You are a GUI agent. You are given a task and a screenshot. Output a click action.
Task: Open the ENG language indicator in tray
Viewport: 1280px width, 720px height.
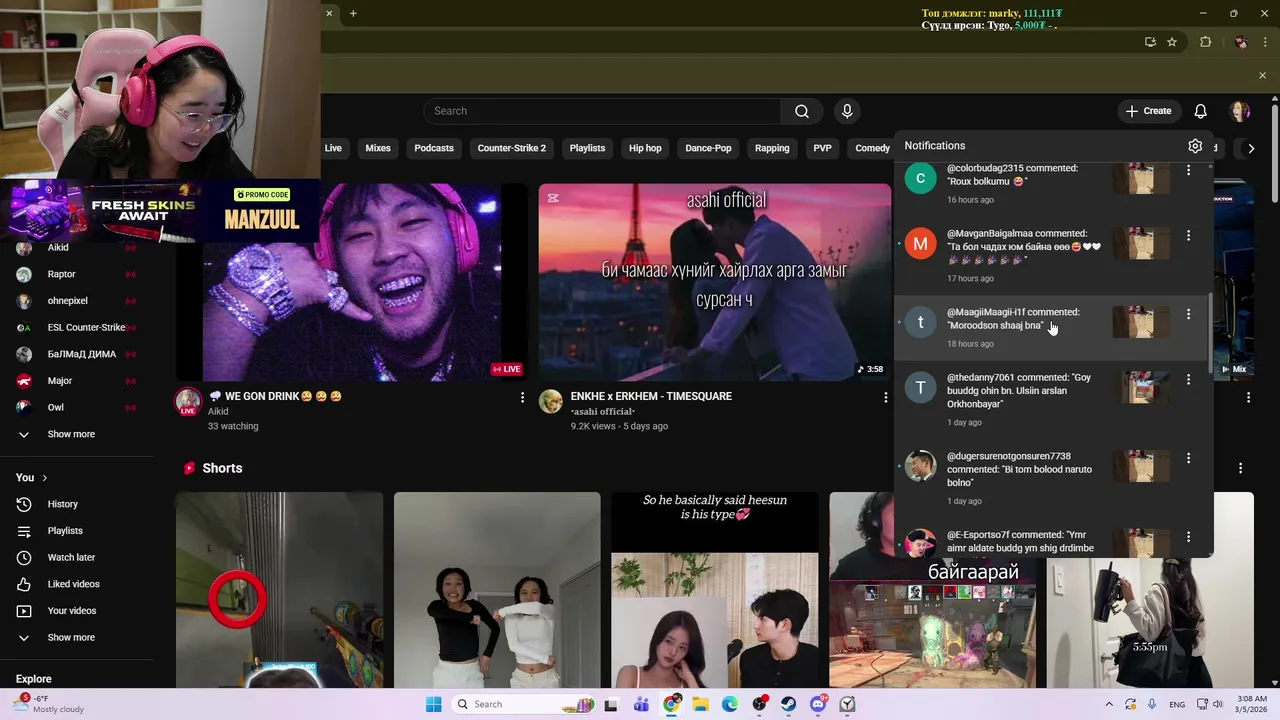pyautogui.click(x=1177, y=704)
